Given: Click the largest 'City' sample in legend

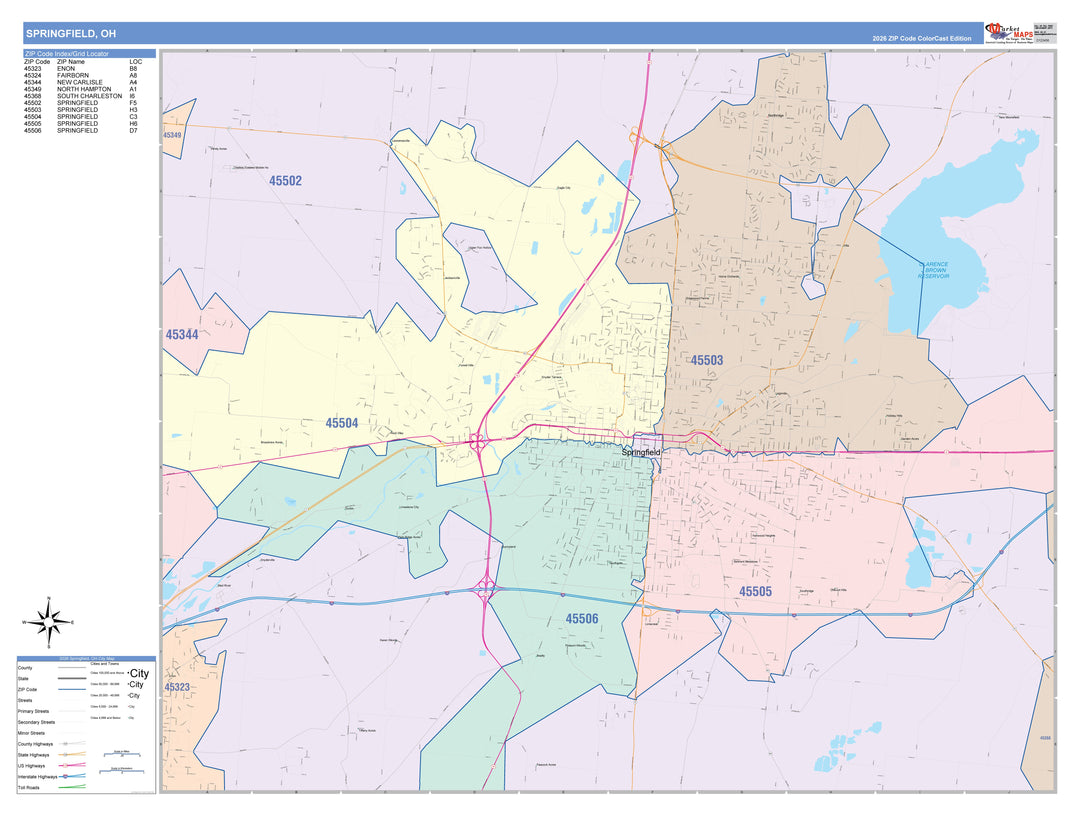Looking at the screenshot, I should click(138, 674).
